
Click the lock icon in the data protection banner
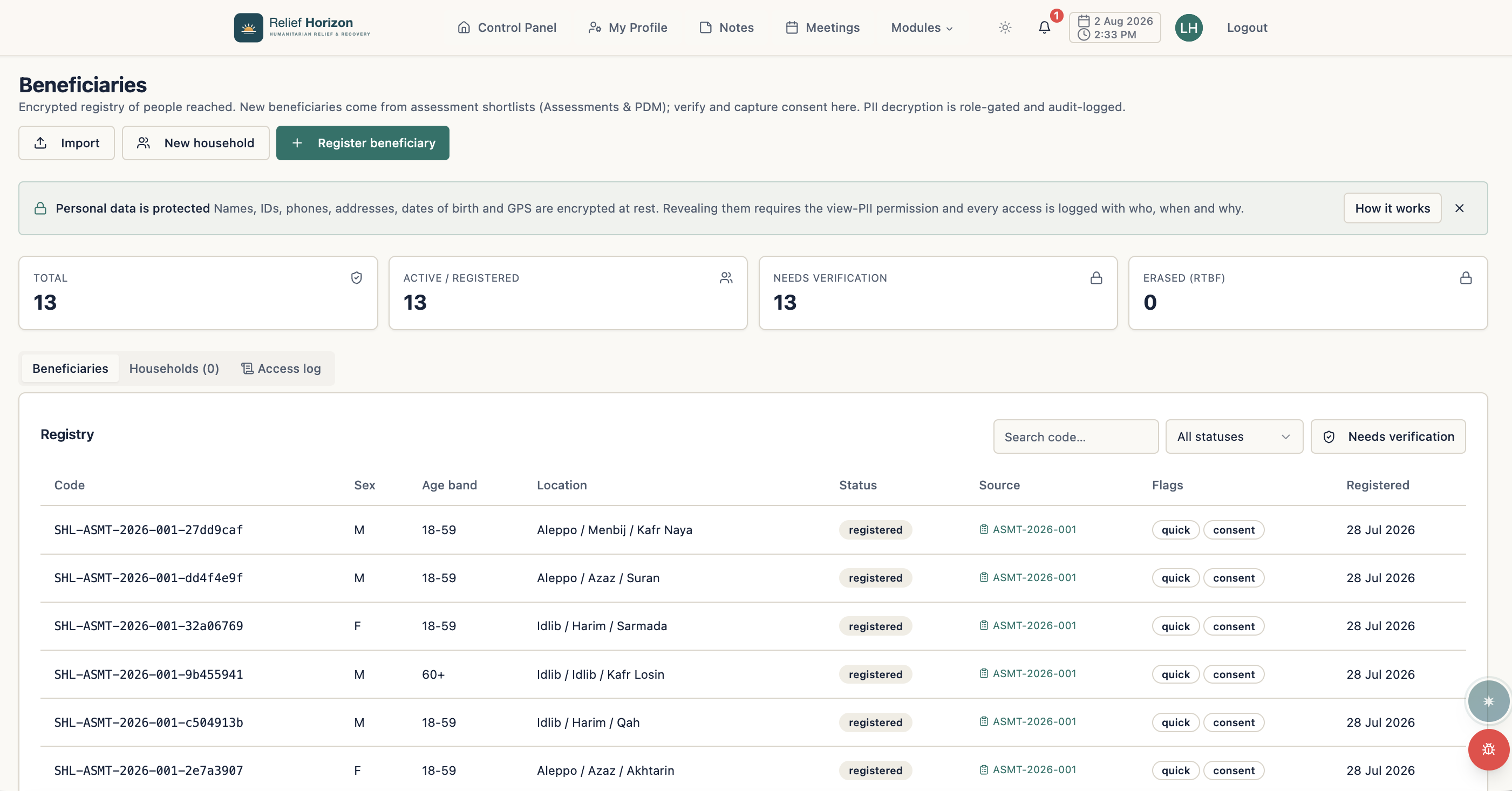pos(40,208)
